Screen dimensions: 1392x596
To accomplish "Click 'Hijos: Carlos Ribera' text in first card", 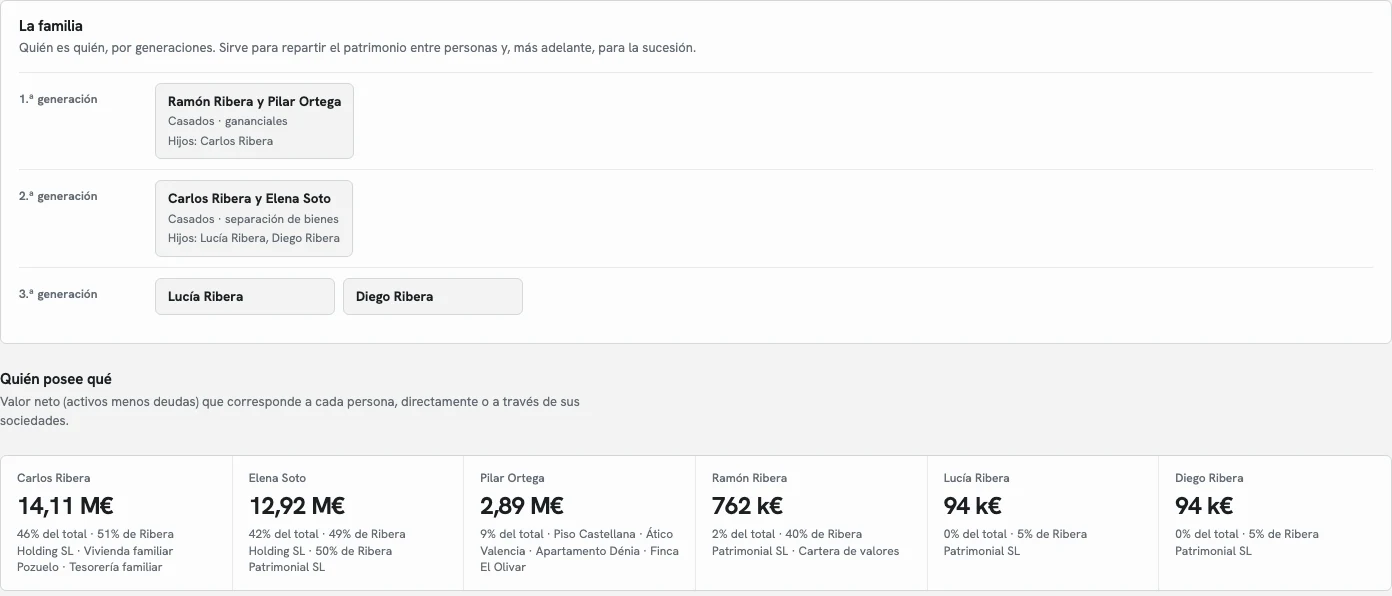I will coord(220,141).
